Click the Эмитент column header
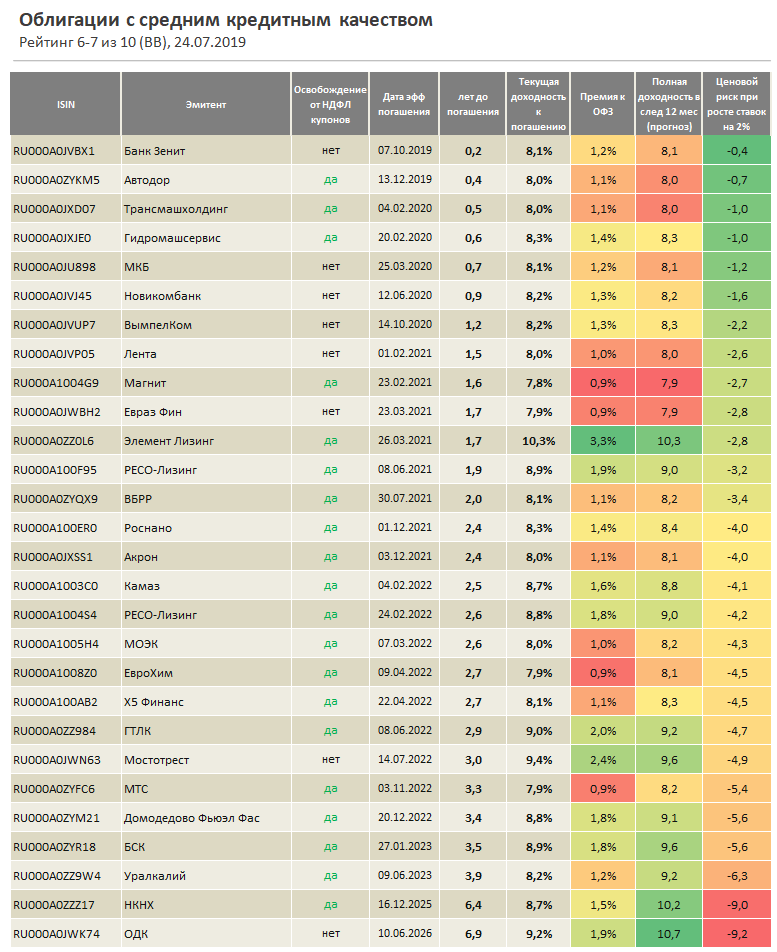777x952 pixels. (206, 103)
